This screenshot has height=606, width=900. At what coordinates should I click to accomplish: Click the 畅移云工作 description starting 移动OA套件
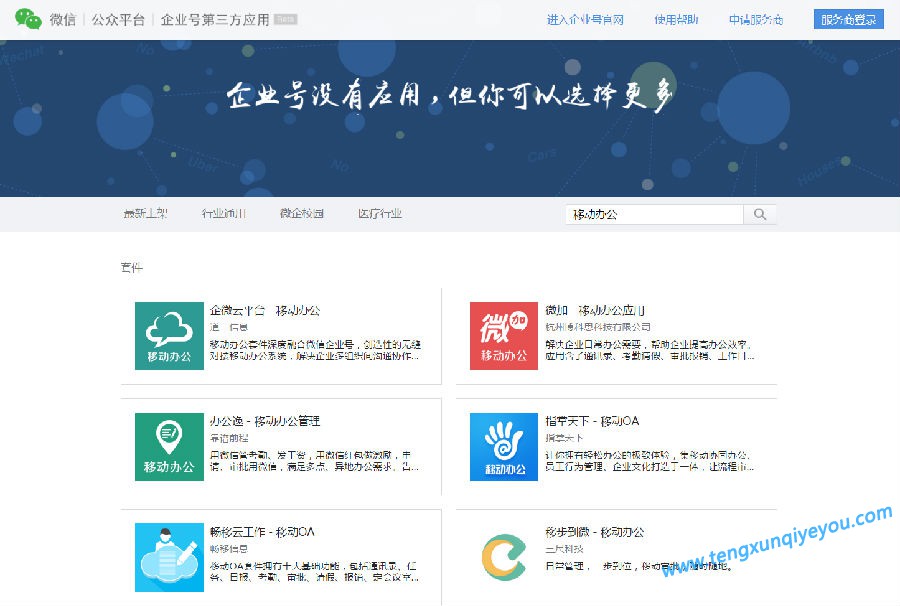[314, 572]
